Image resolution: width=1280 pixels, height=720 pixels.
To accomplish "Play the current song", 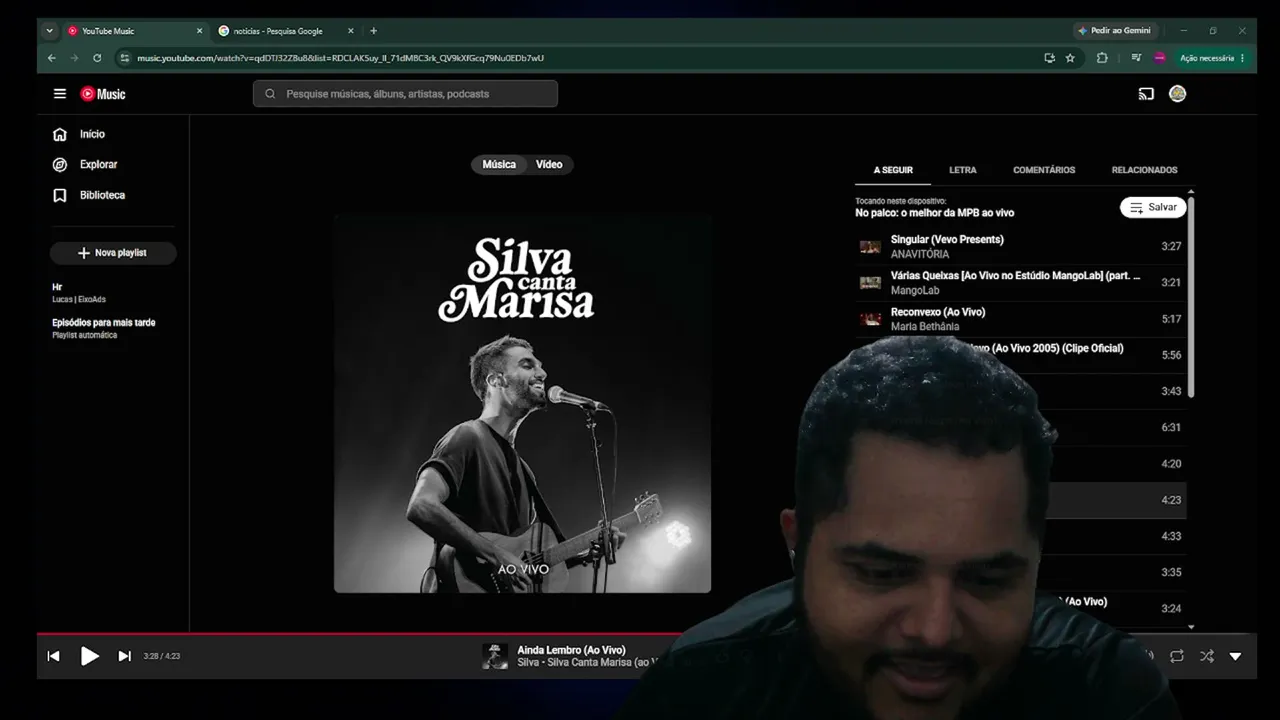I will pyautogui.click(x=89, y=656).
